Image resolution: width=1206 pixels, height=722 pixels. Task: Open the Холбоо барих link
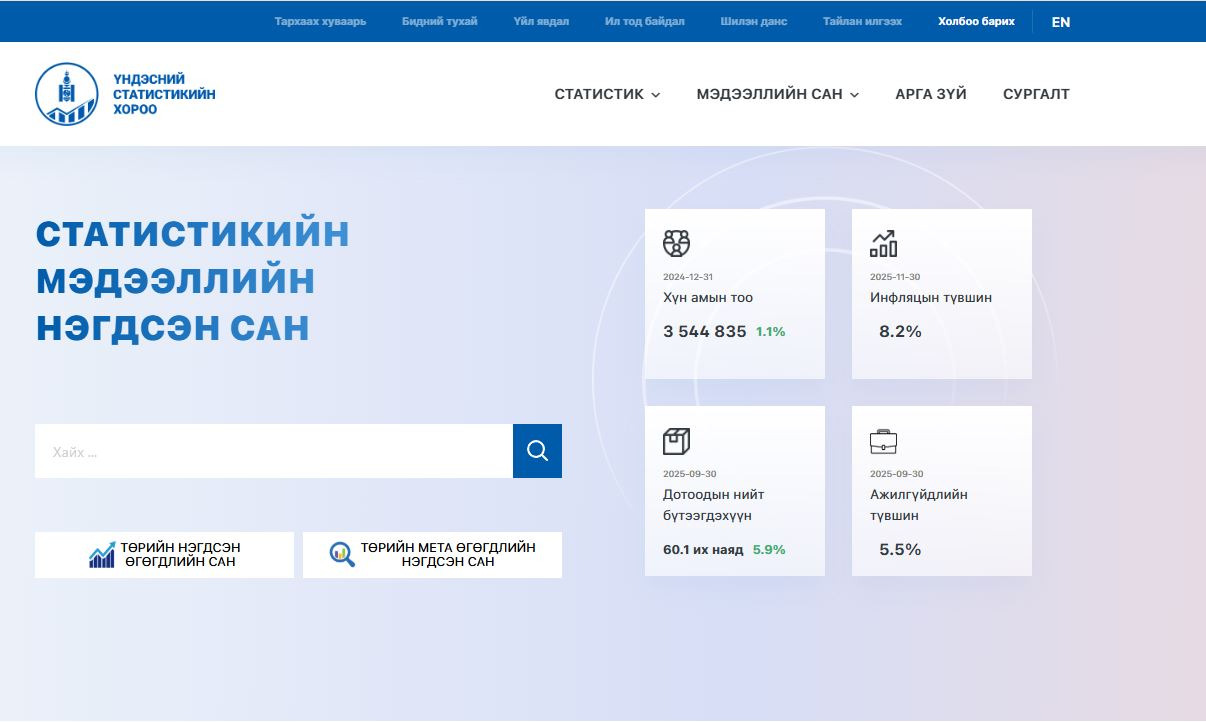(x=976, y=21)
